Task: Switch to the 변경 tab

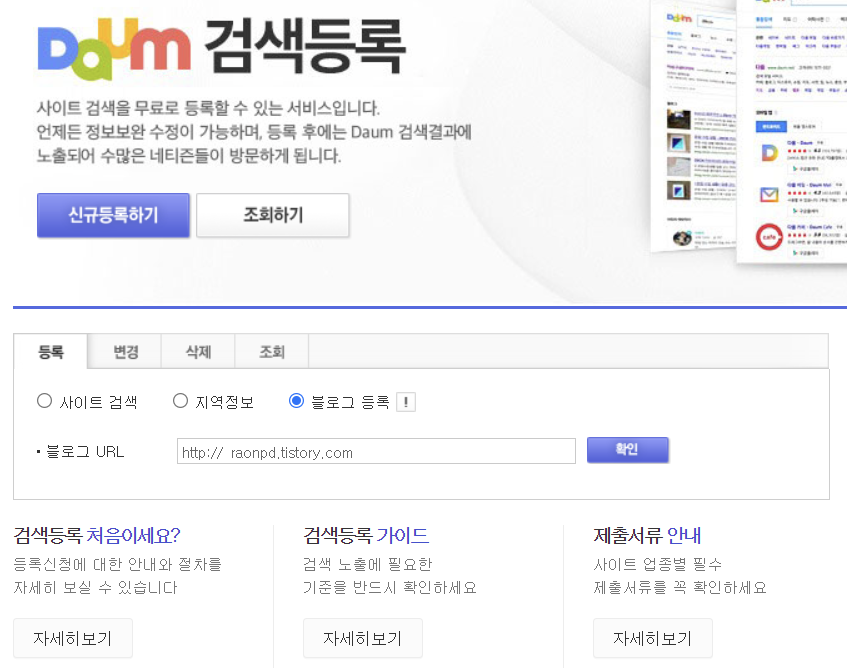Action: [125, 352]
